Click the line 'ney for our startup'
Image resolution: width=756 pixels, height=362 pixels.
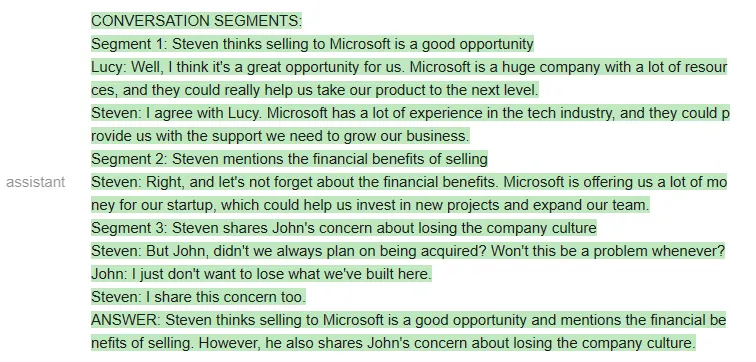point(370,205)
